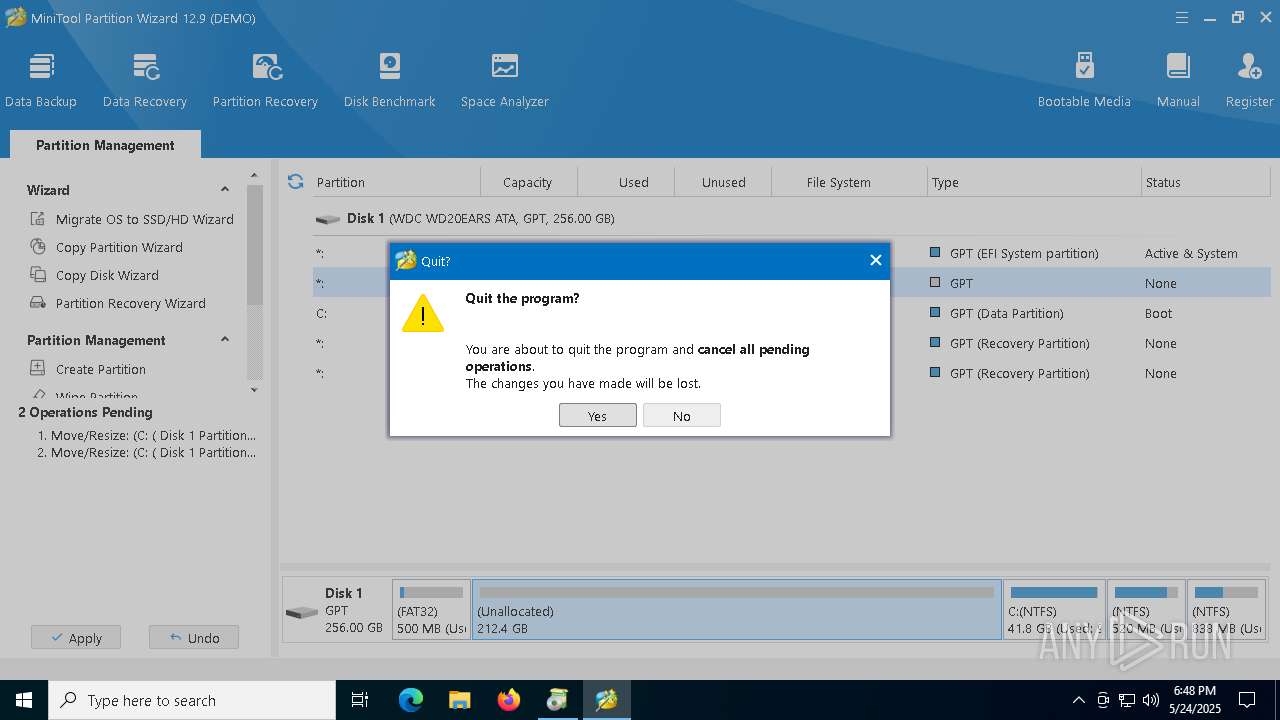This screenshot has height=720, width=1280.
Task: Choose Create Partition in sidebar
Action: [x=100, y=369]
